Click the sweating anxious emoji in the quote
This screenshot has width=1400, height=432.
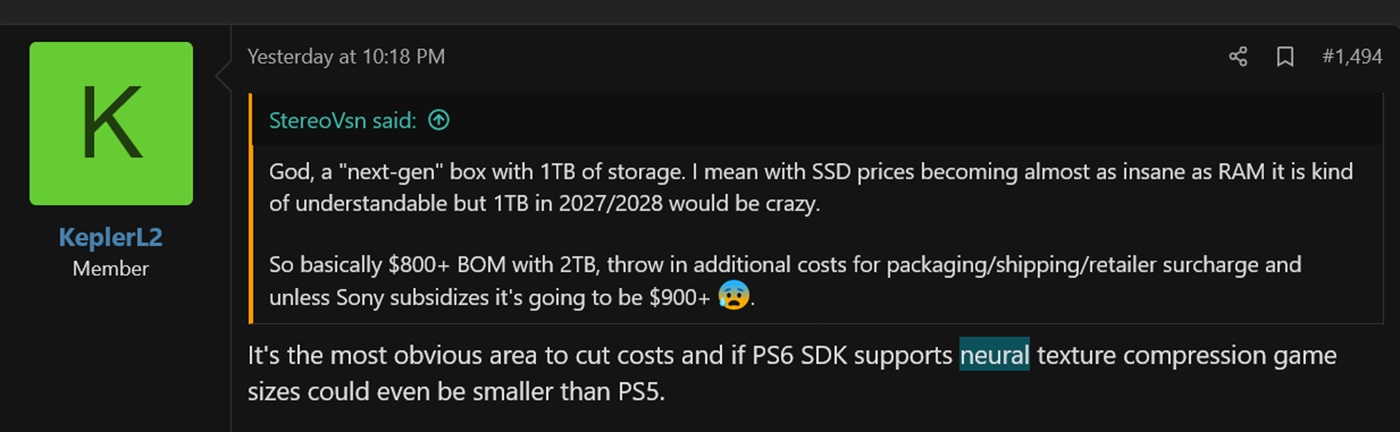(x=734, y=296)
